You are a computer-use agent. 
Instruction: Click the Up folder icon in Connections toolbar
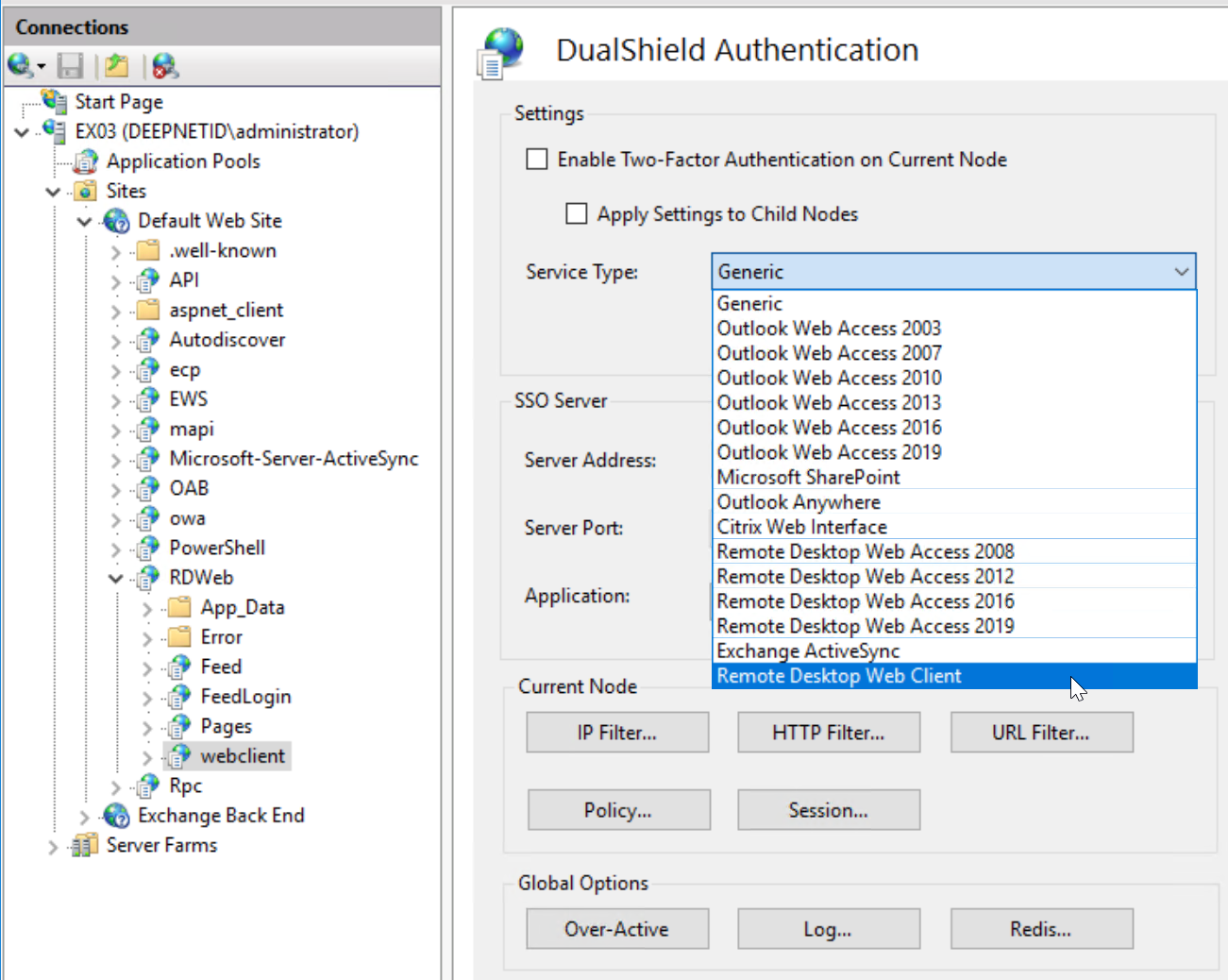(117, 66)
